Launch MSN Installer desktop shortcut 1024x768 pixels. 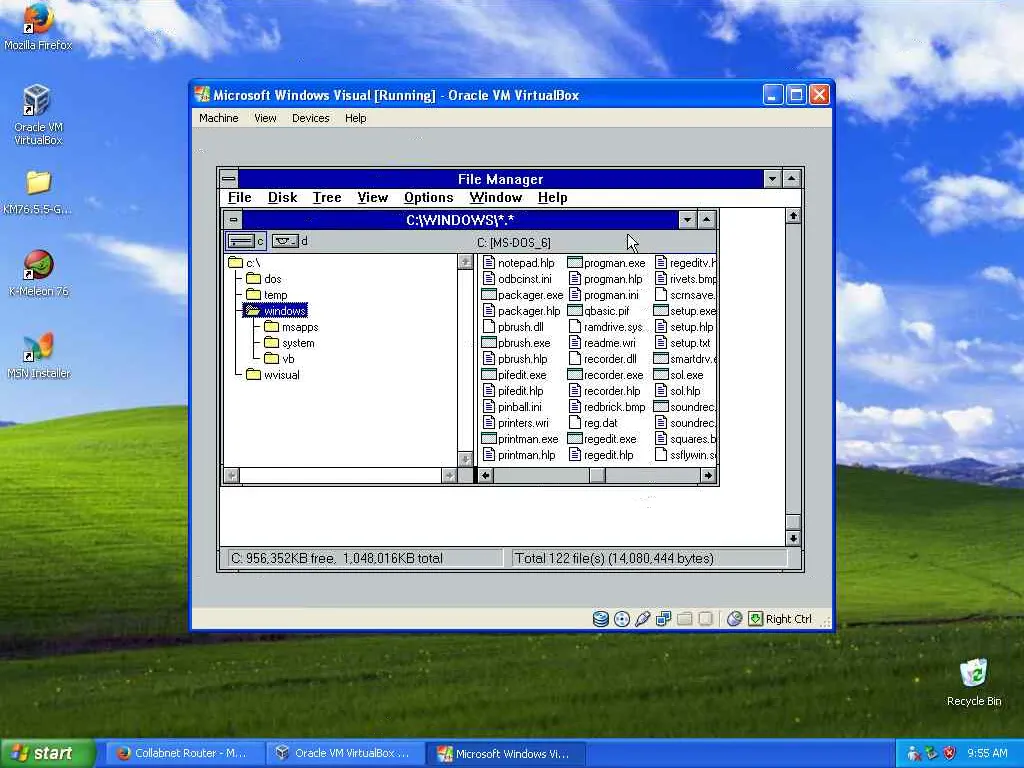click(38, 357)
